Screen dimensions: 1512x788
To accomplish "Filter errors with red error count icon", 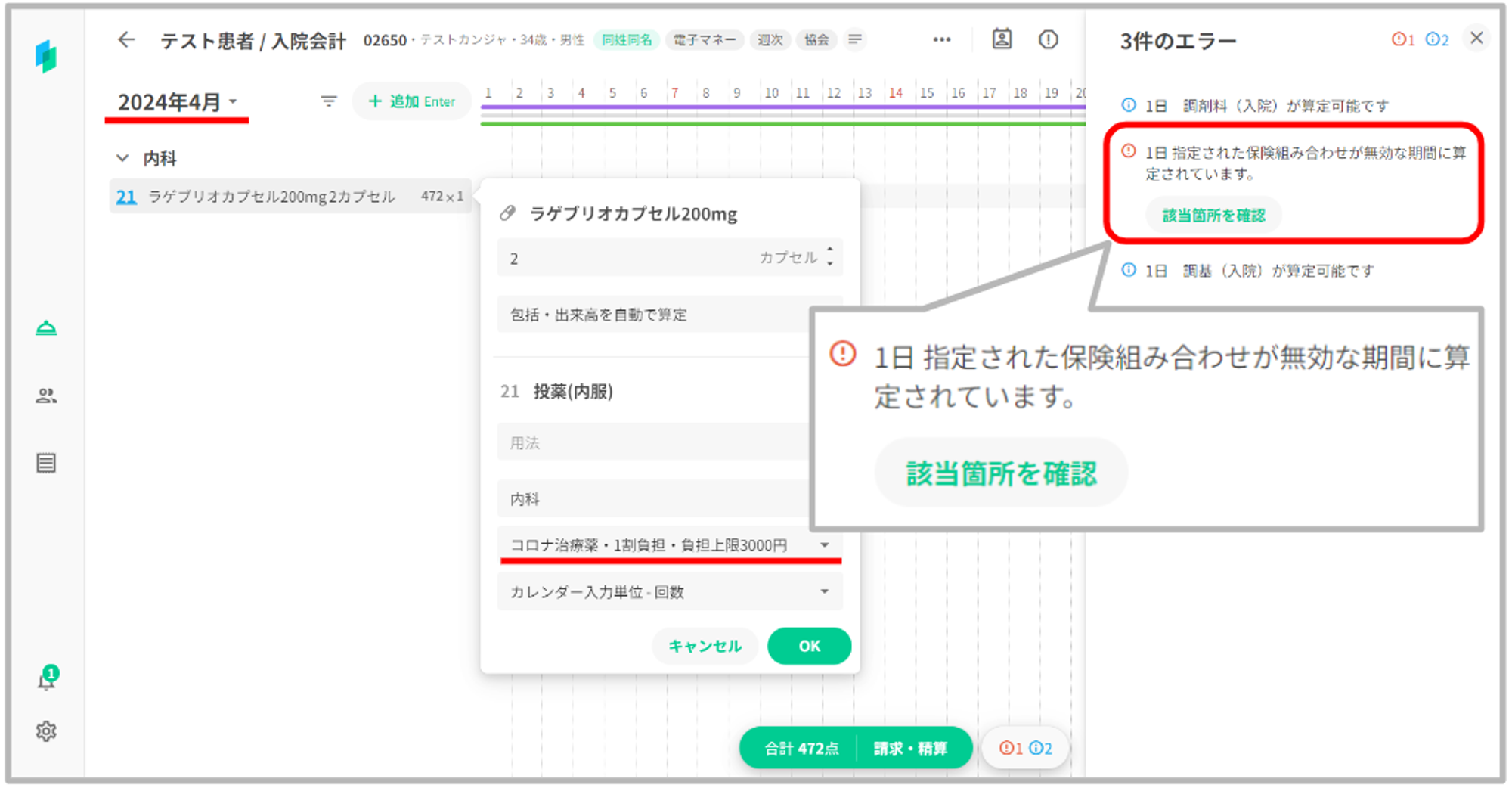I will pos(1402,39).
